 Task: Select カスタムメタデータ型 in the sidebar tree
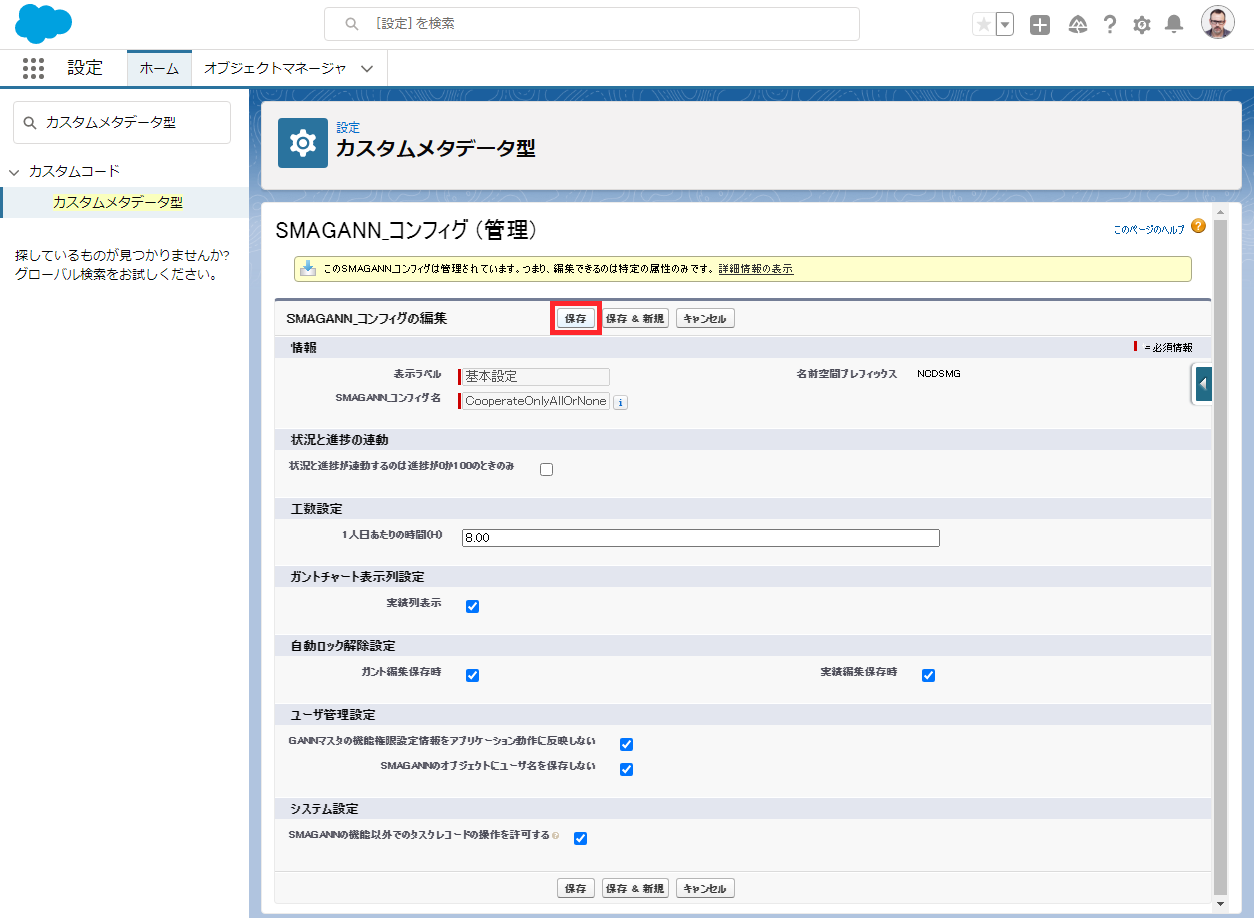click(118, 202)
